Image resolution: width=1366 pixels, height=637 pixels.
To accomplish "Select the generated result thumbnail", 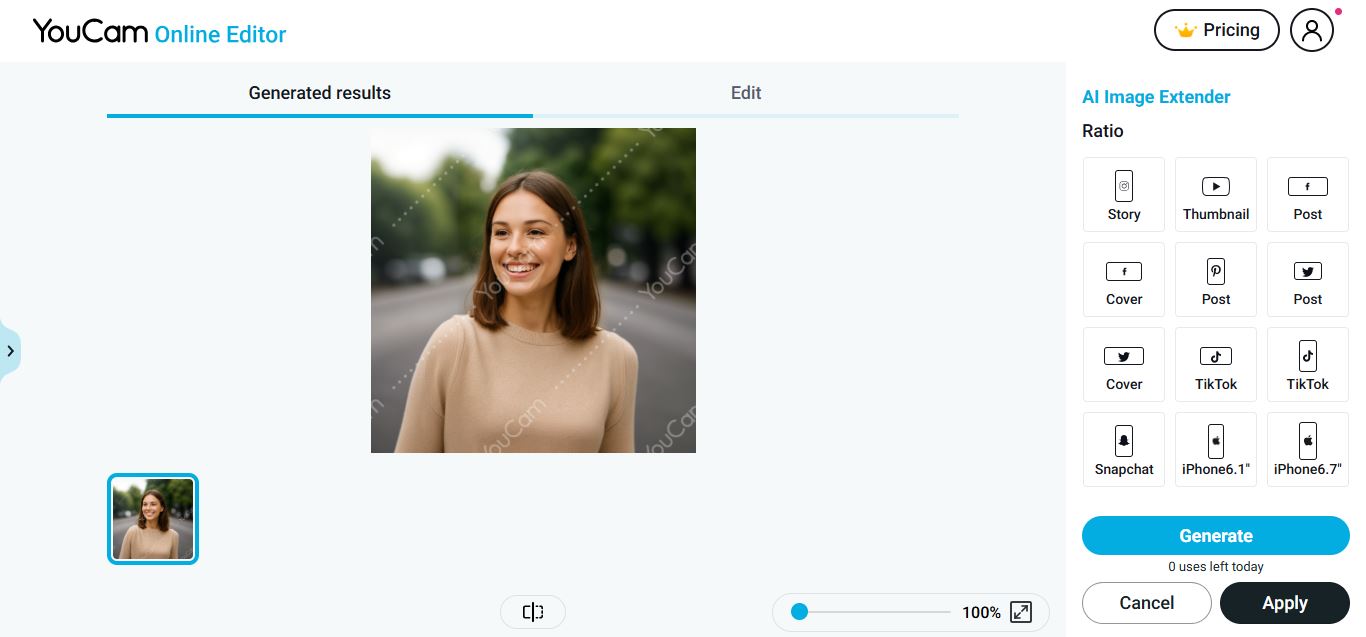I will point(153,519).
